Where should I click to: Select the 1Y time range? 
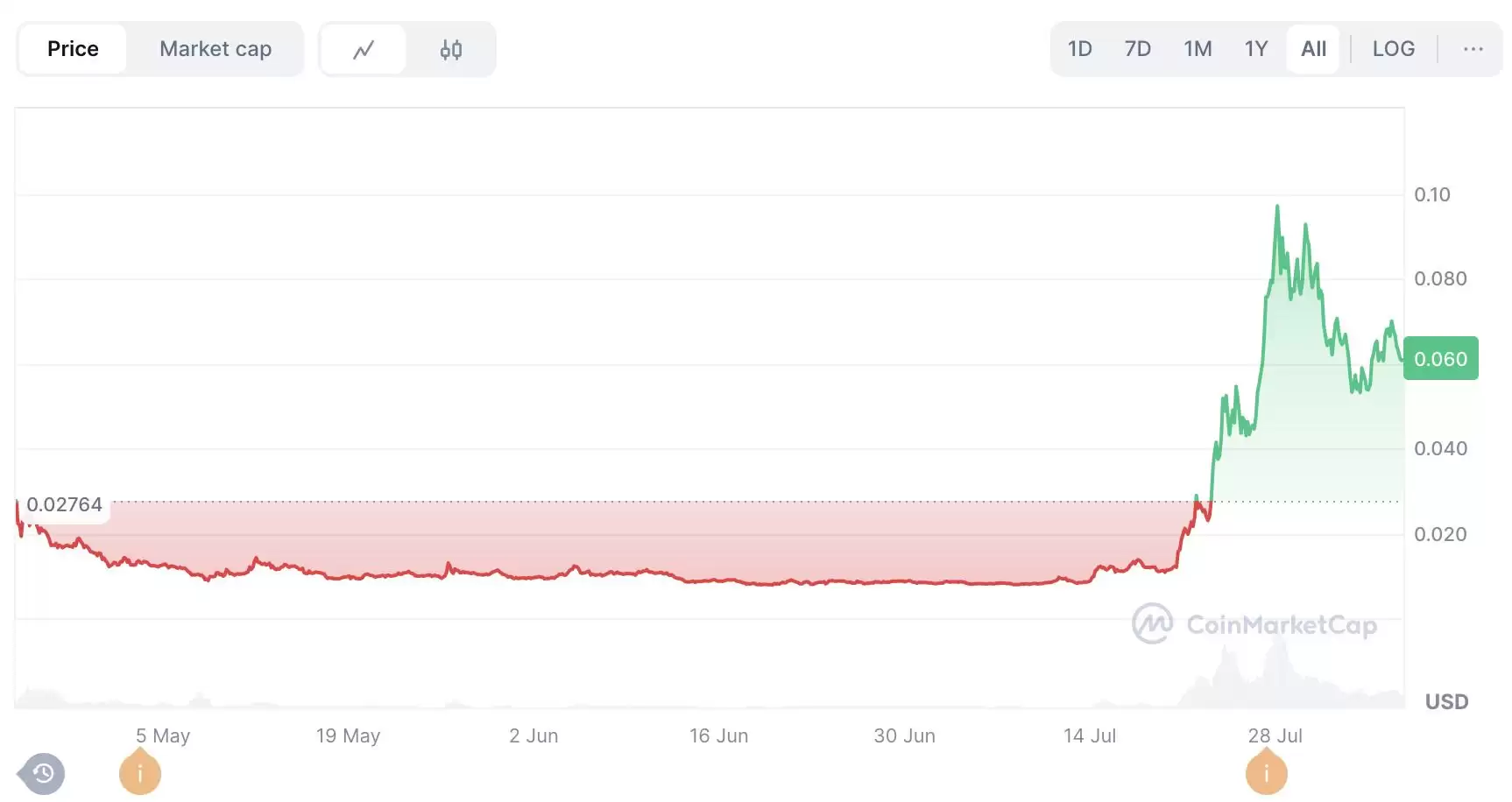1256,49
